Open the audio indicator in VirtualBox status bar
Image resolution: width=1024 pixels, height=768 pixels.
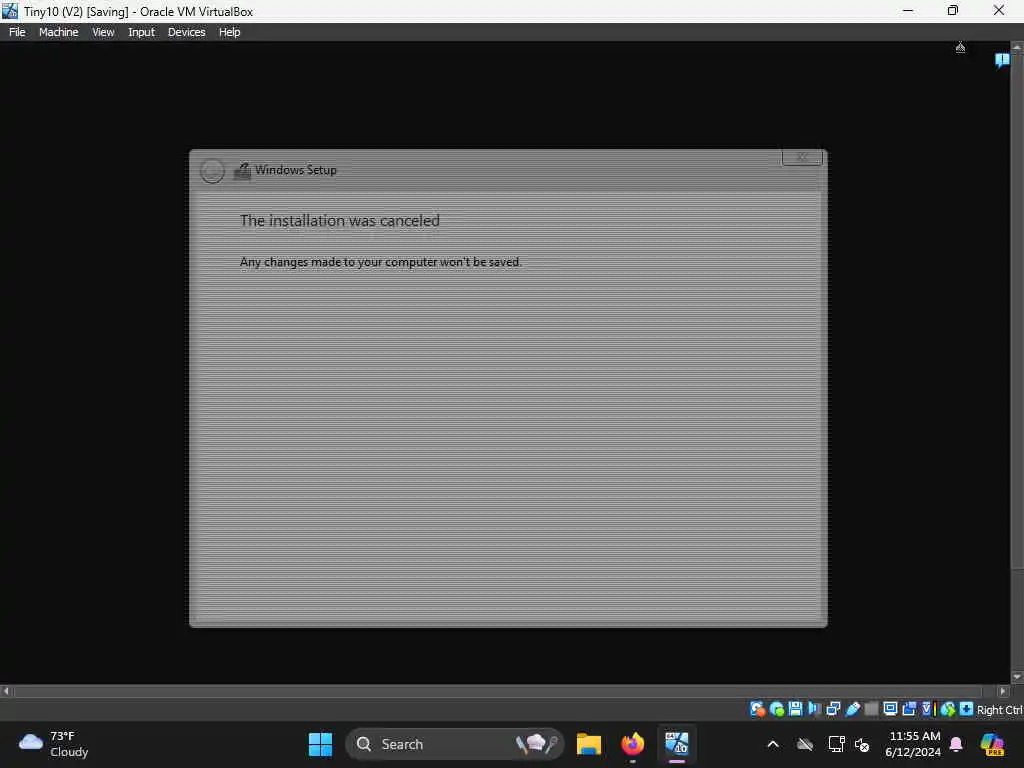click(814, 709)
